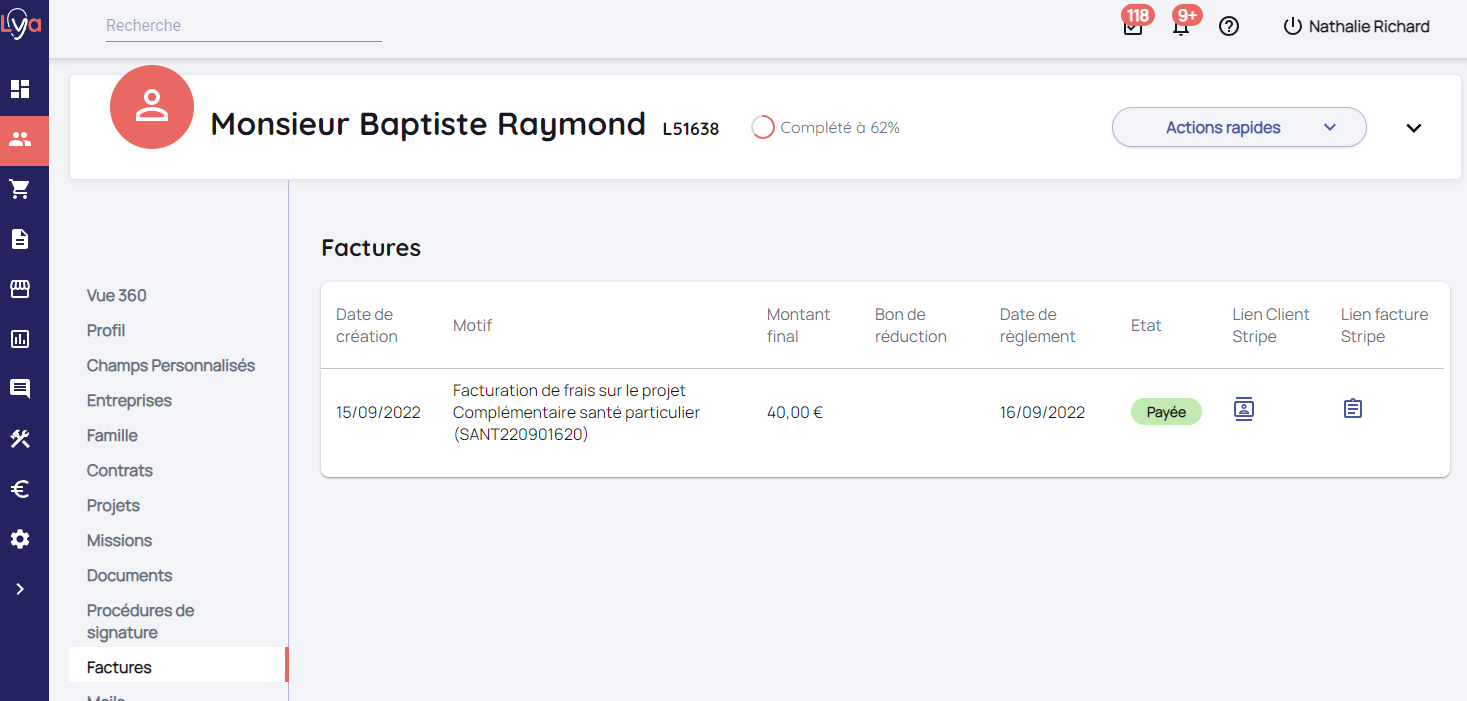Click the shopping cart sidebar icon

coord(20,189)
